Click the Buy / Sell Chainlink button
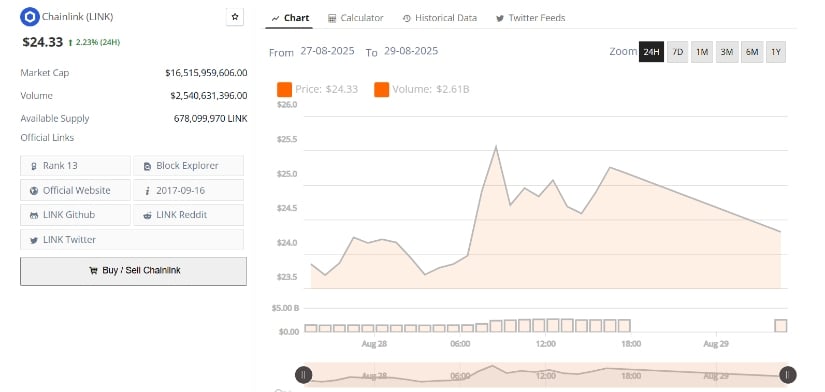825x392 pixels. (x=133, y=271)
